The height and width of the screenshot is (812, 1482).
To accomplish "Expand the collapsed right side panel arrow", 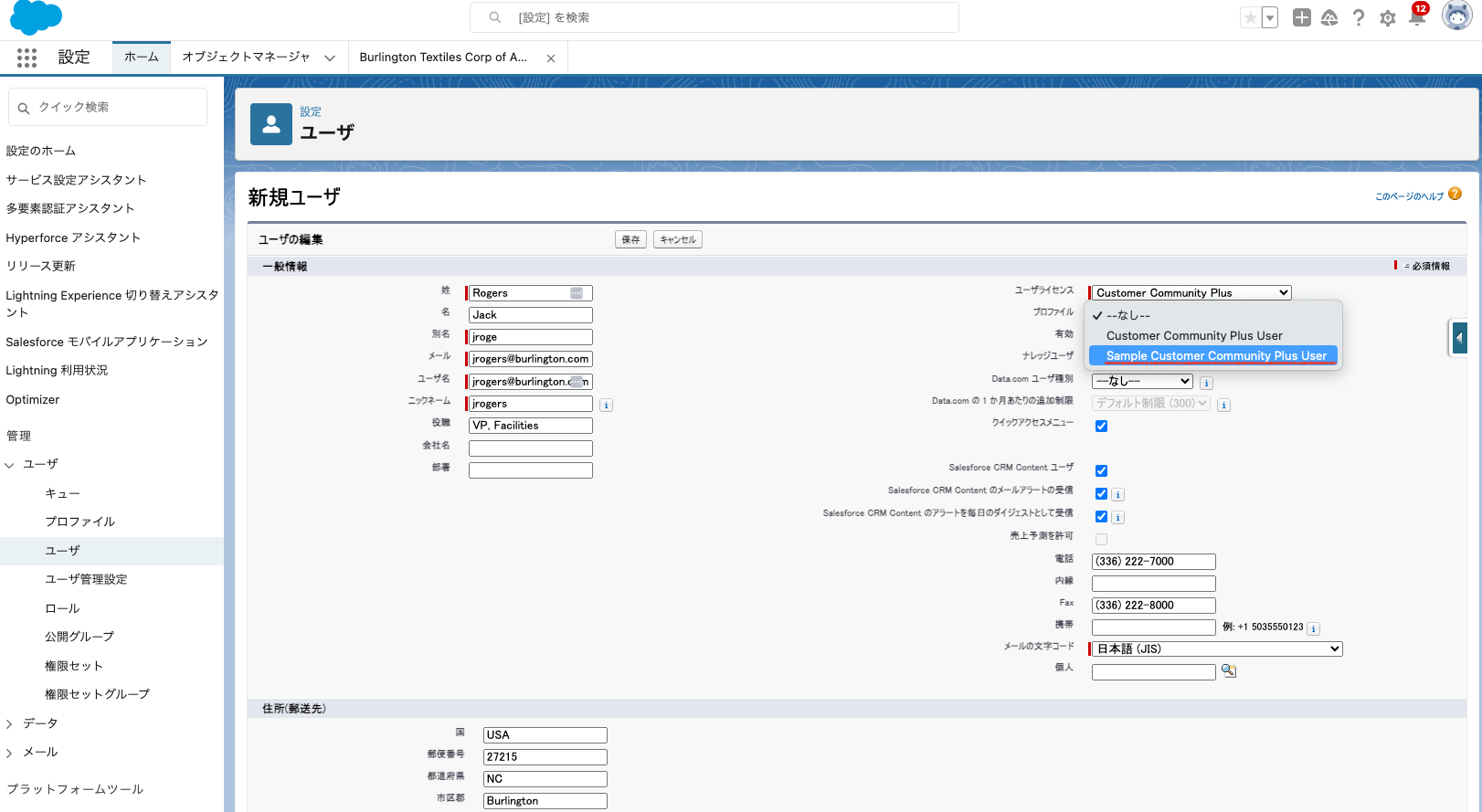I will pos(1459,338).
